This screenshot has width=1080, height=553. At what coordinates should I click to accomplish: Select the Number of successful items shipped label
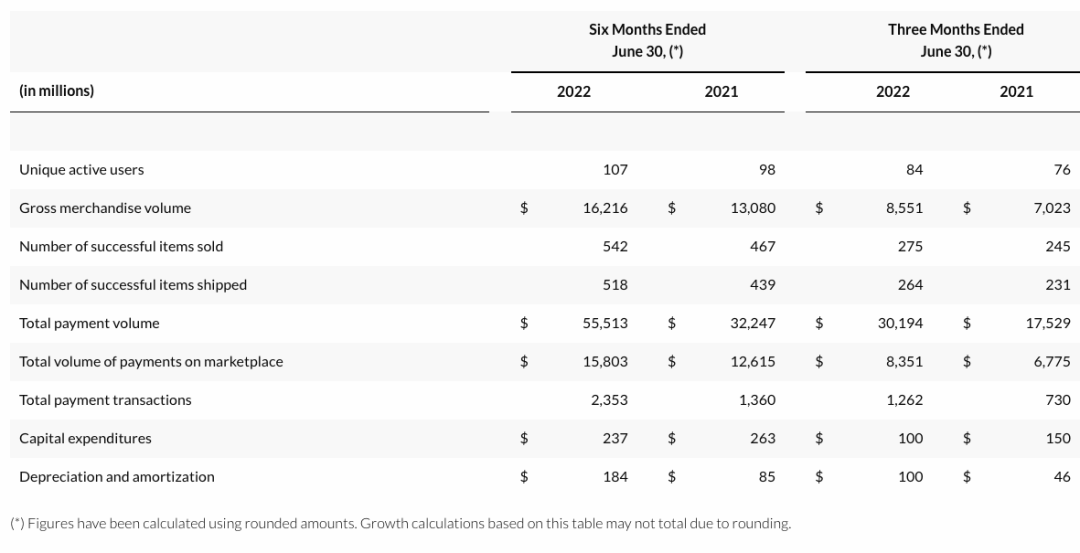(x=133, y=285)
